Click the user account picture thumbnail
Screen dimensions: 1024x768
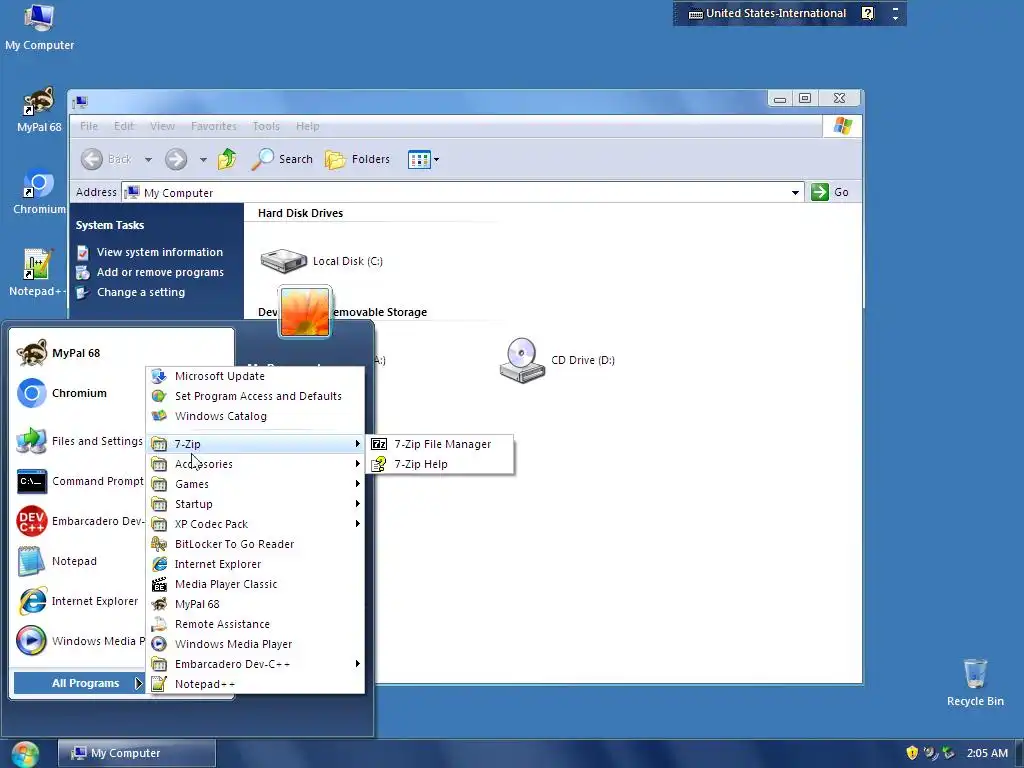coord(305,312)
